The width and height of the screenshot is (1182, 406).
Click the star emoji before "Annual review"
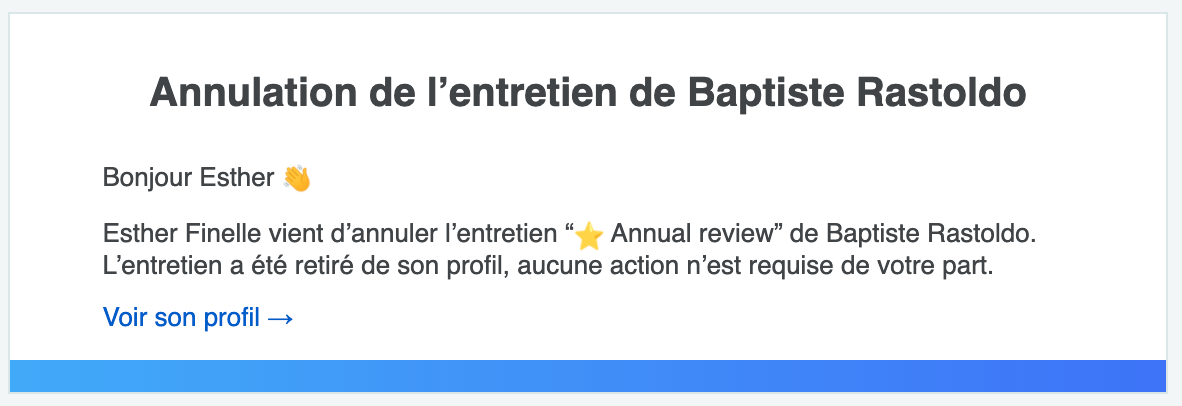coord(589,236)
